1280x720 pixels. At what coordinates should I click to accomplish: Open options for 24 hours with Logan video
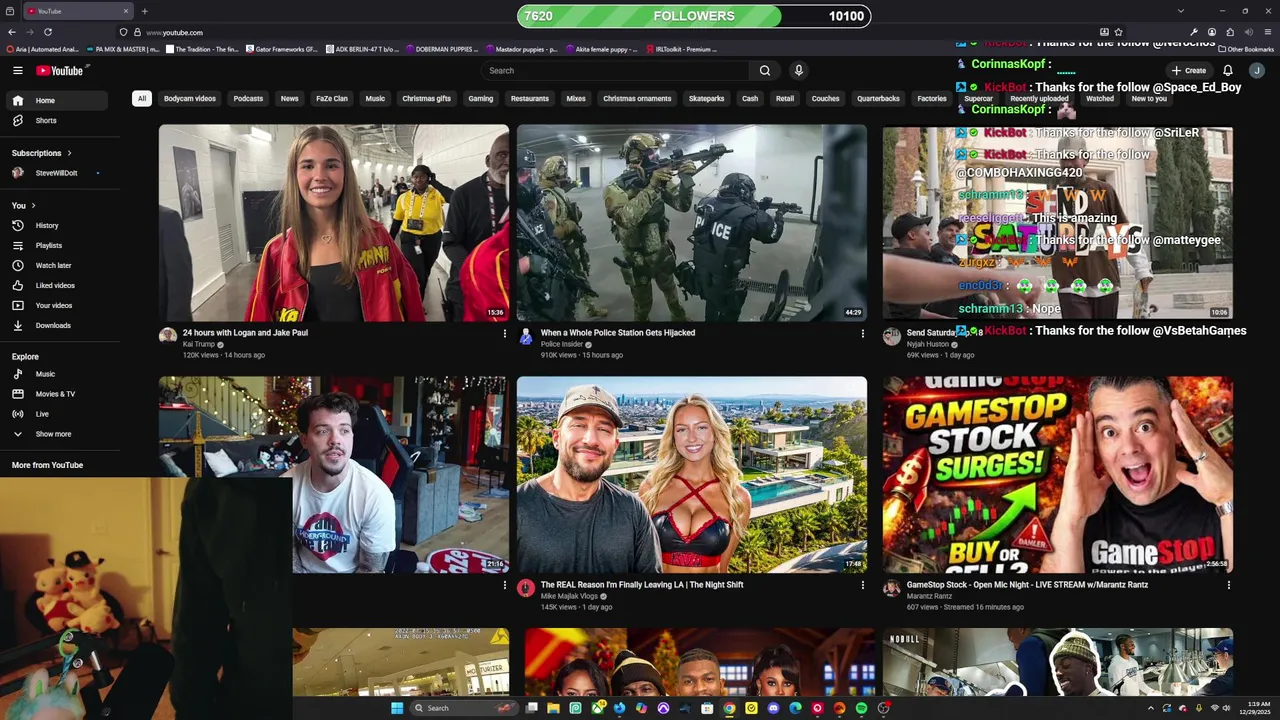(504, 333)
